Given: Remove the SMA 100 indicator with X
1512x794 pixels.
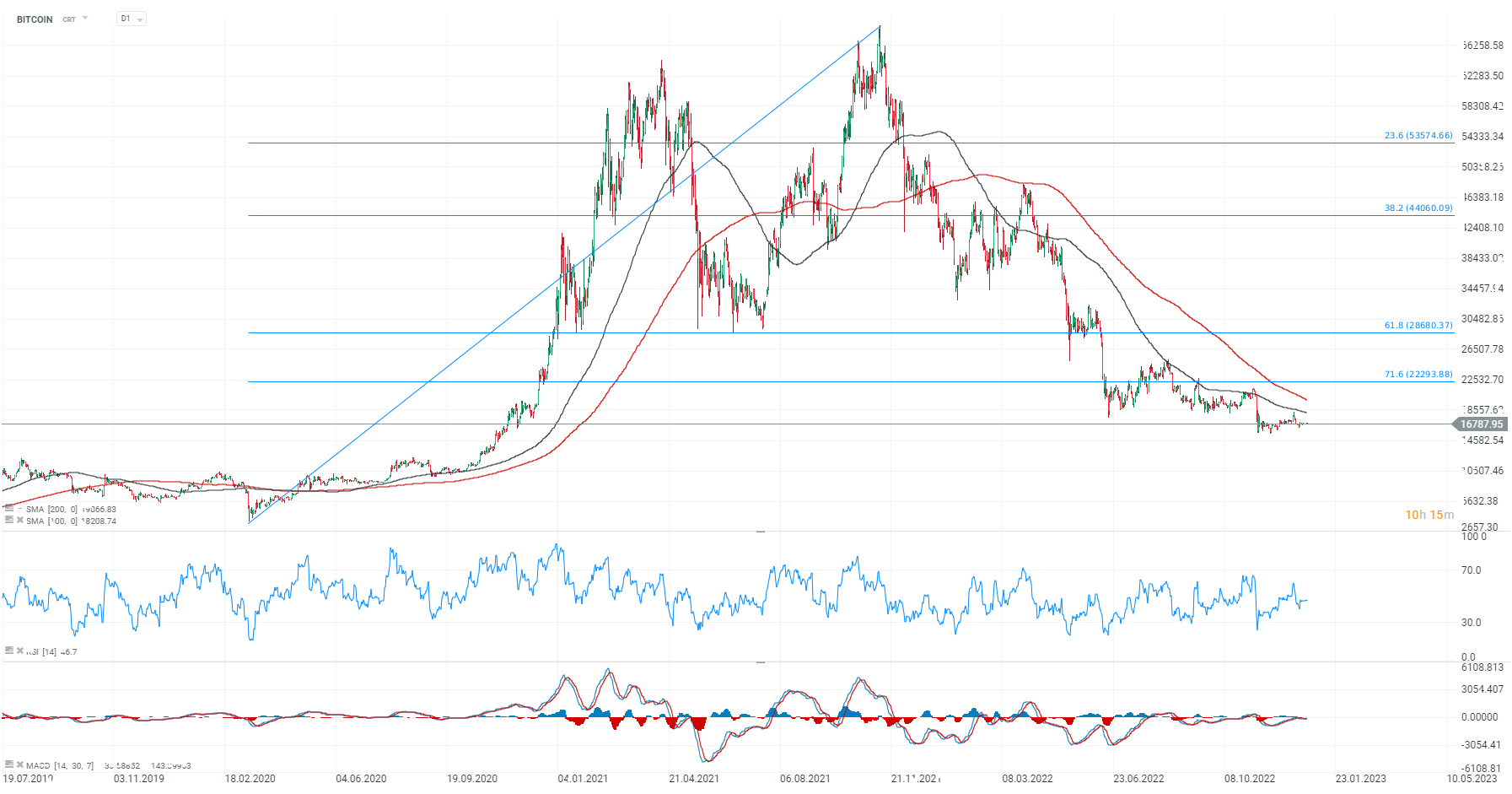Looking at the screenshot, I should (20, 520).
